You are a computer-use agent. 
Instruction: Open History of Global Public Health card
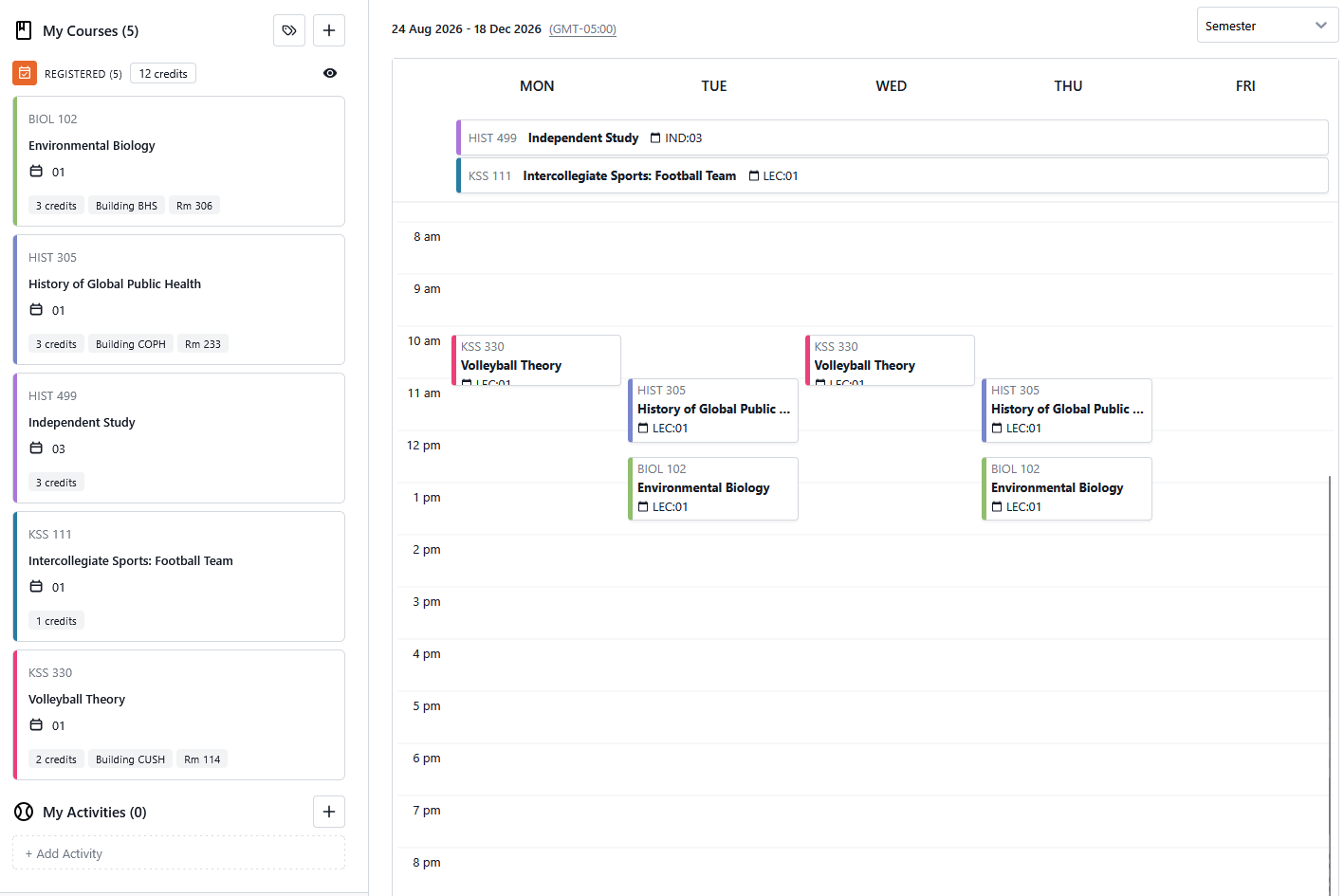pos(178,300)
